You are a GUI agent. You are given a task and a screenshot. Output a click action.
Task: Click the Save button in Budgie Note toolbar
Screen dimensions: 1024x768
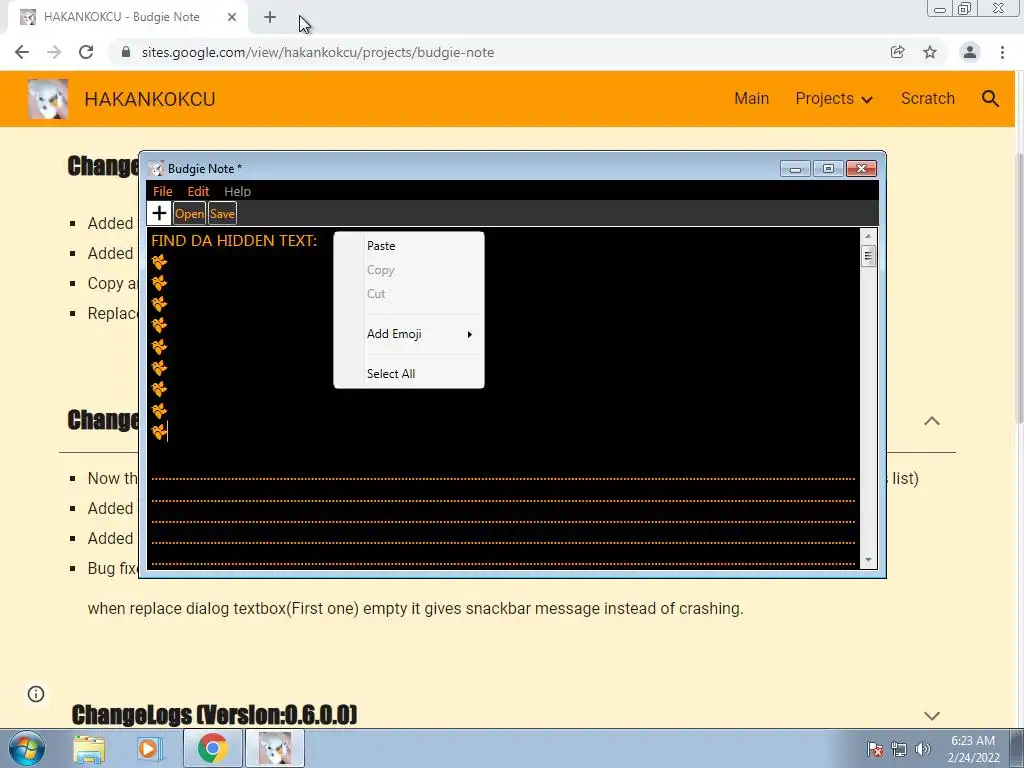click(222, 214)
